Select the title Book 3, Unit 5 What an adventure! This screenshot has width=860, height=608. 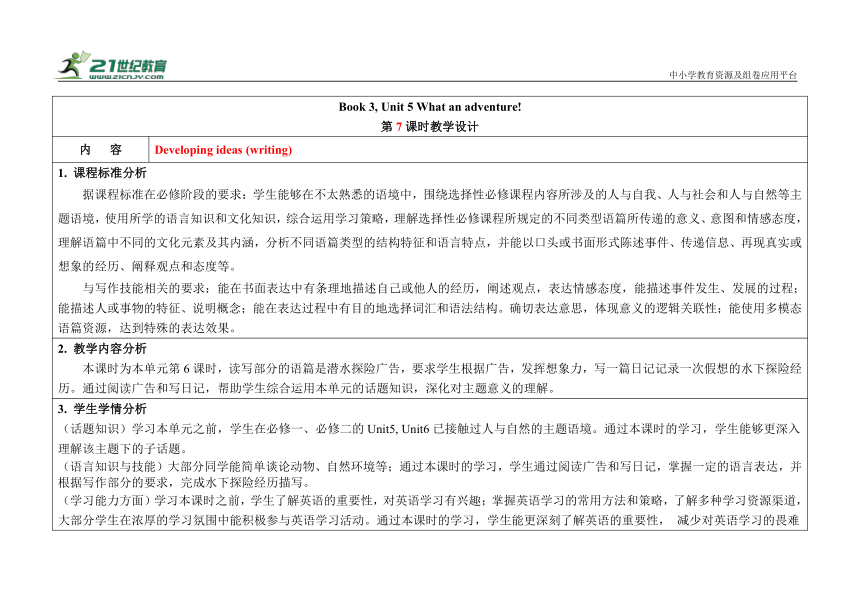430,107
